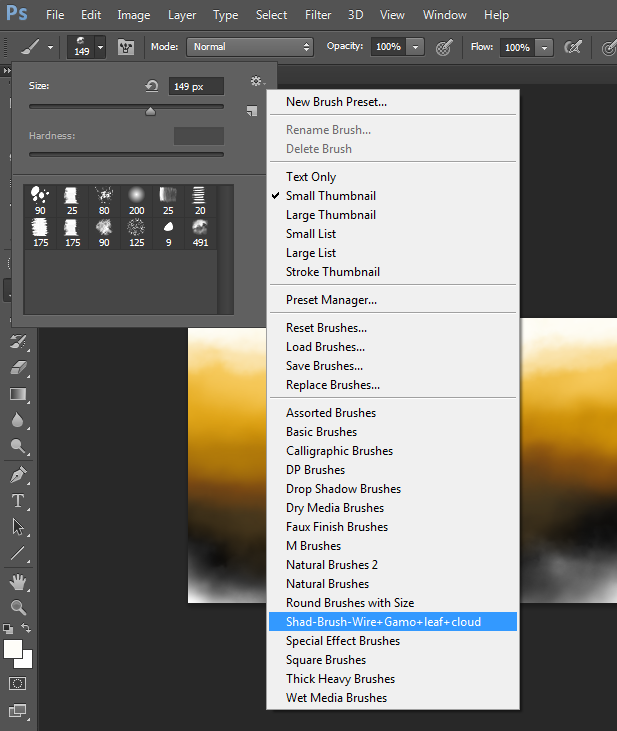Select the Gradient tool
This screenshot has width=617, height=731.
point(18,394)
